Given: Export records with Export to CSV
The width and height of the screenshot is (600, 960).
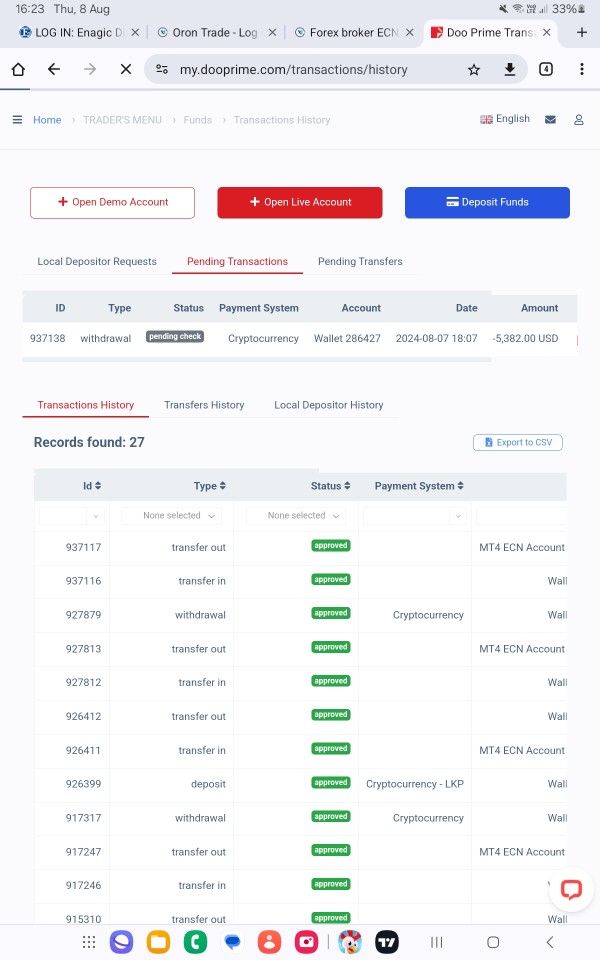Looking at the screenshot, I should tap(518, 442).
